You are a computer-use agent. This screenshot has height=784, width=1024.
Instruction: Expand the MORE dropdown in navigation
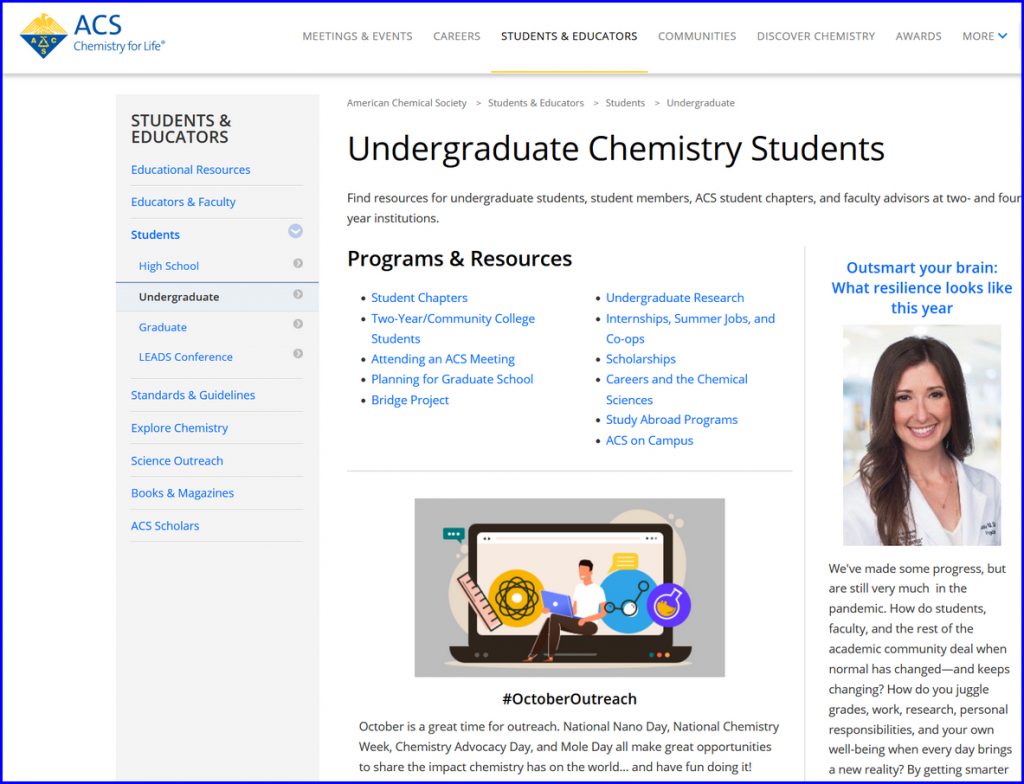984,36
